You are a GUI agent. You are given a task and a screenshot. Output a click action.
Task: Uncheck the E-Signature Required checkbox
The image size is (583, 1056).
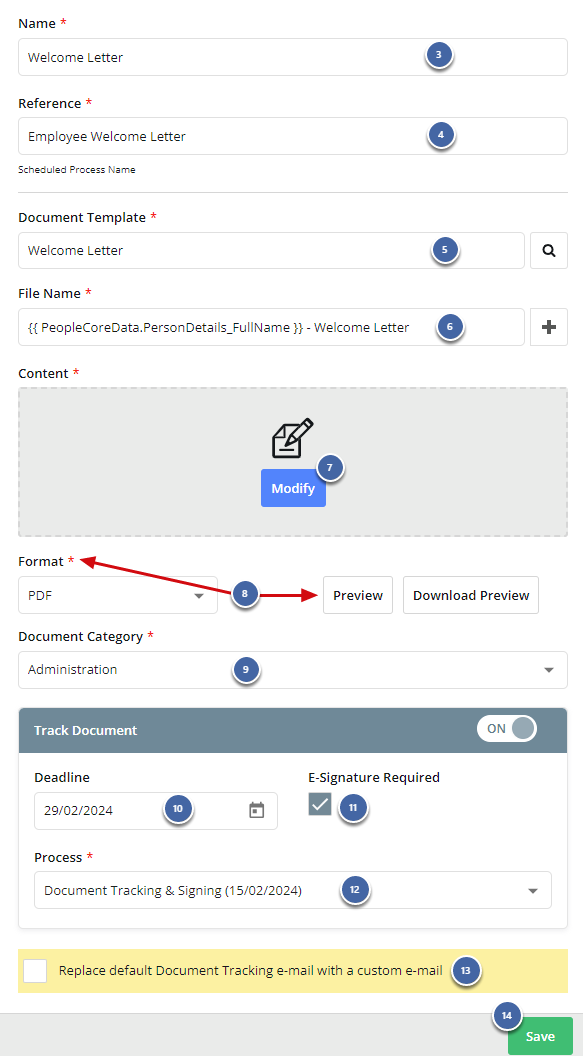(320, 804)
